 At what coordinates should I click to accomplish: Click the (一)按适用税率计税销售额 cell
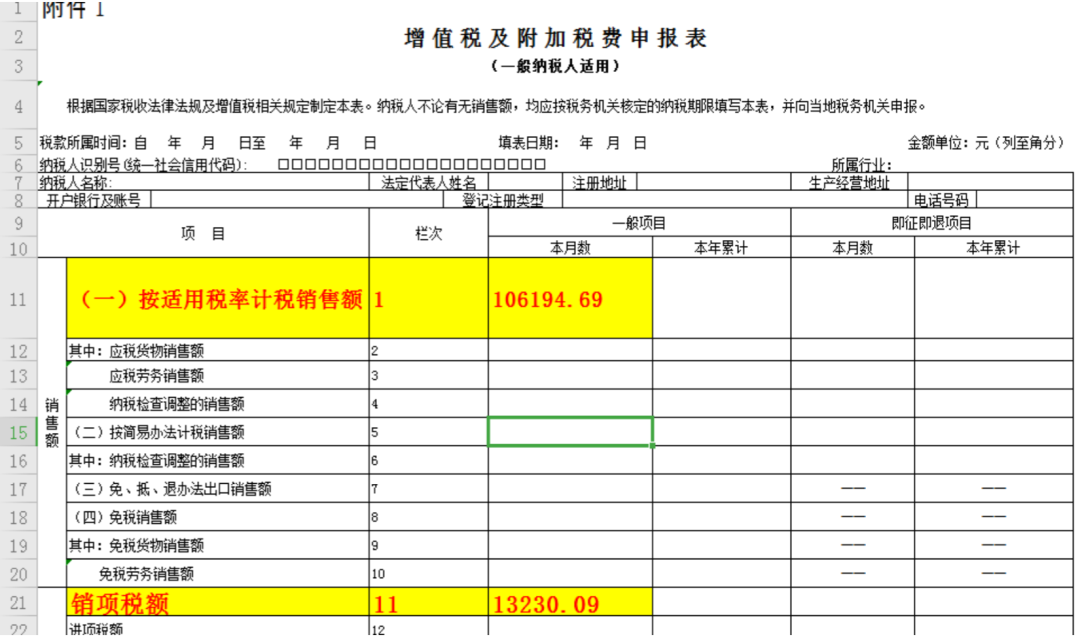click(x=218, y=299)
